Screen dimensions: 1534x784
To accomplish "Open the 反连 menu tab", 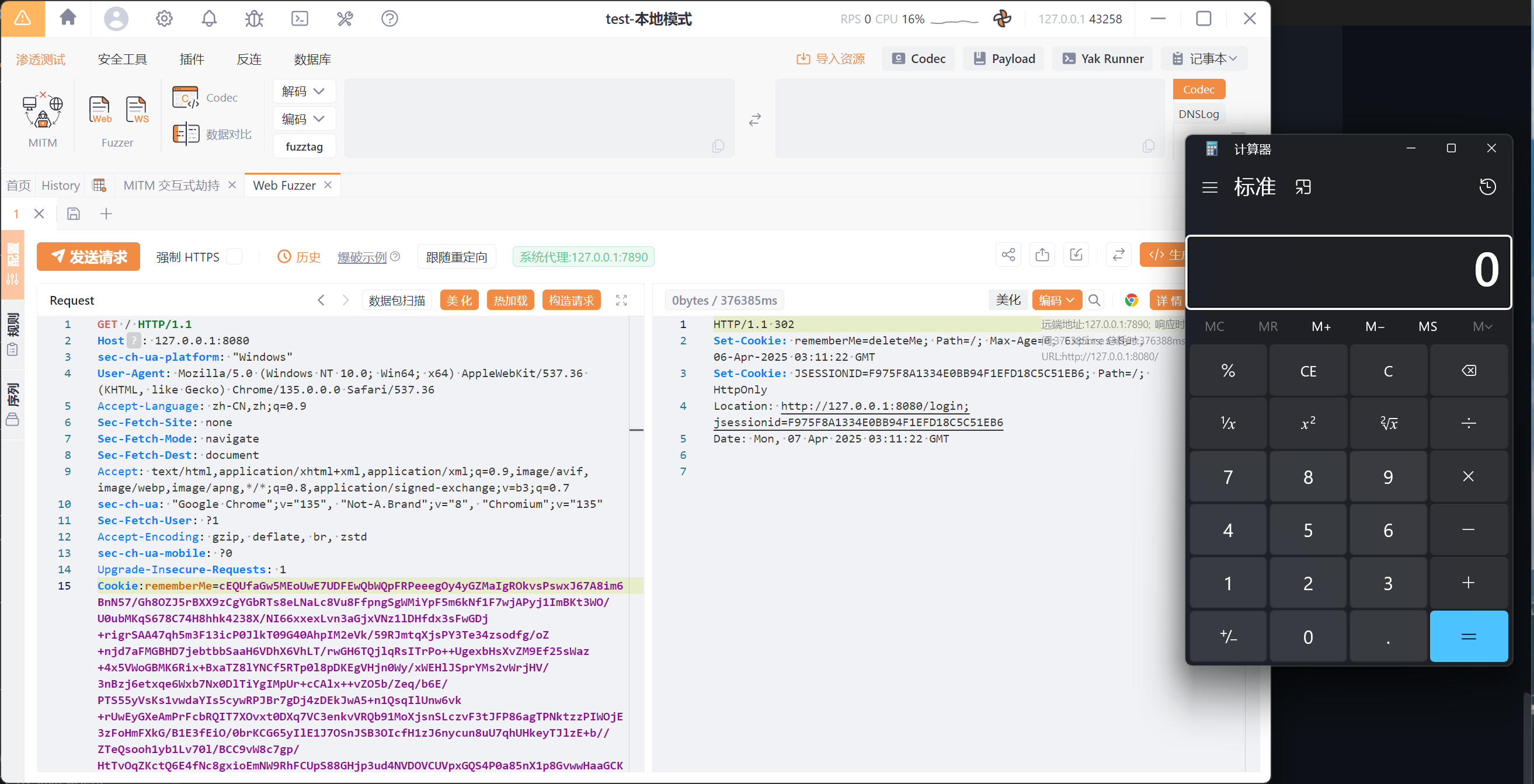I will 249,59.
